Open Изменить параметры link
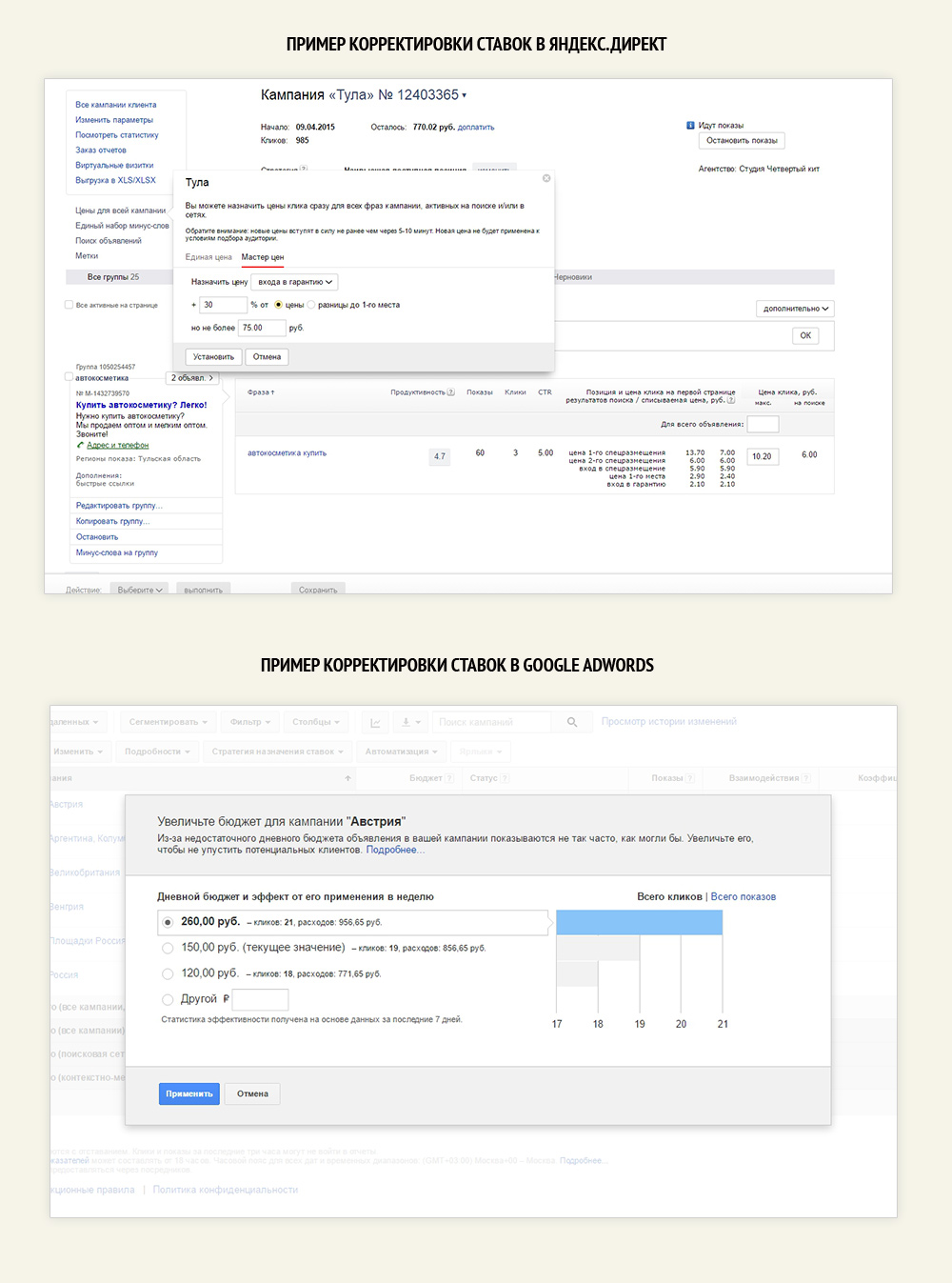This screenshot has width=952, height=1283. click(x=114, y=120)
